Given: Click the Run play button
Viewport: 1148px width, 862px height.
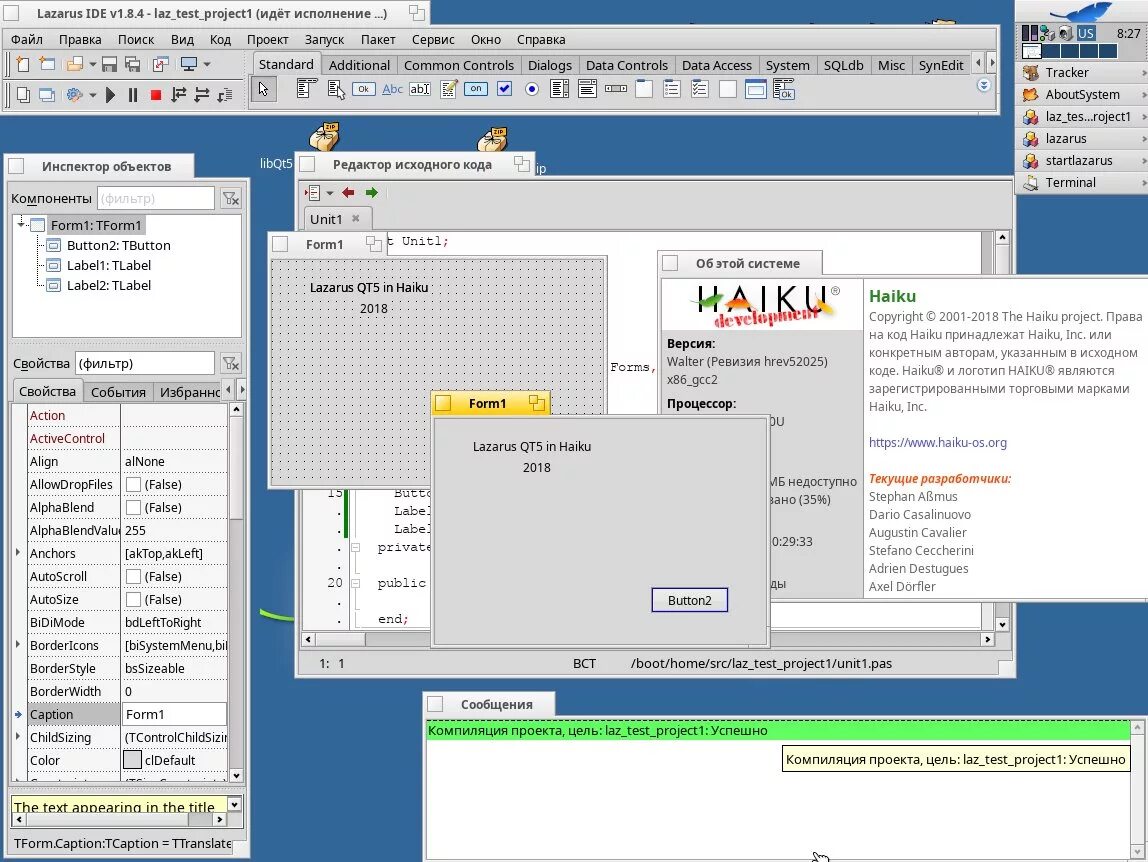Looking at the screenshot, I should tap(110, 94).
